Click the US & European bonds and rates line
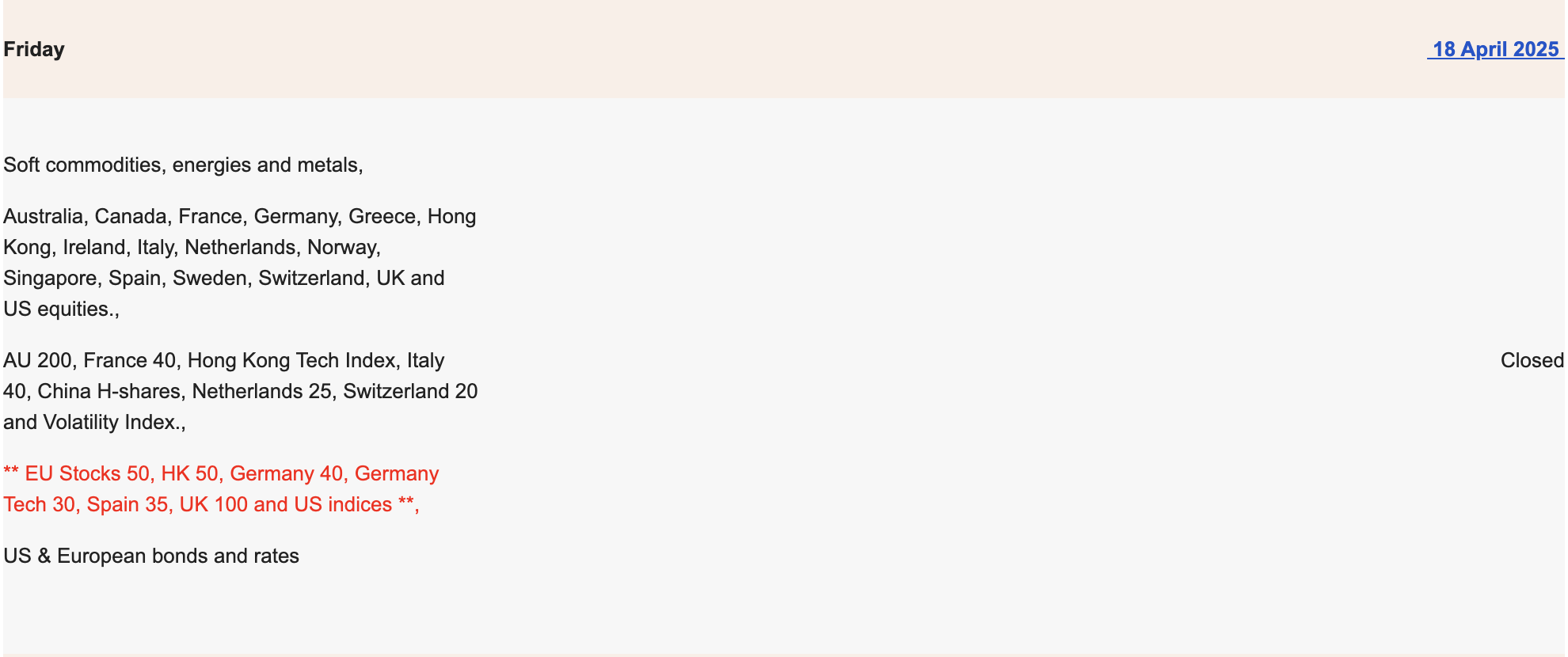 pyautogui.click(x=151, y=556)
